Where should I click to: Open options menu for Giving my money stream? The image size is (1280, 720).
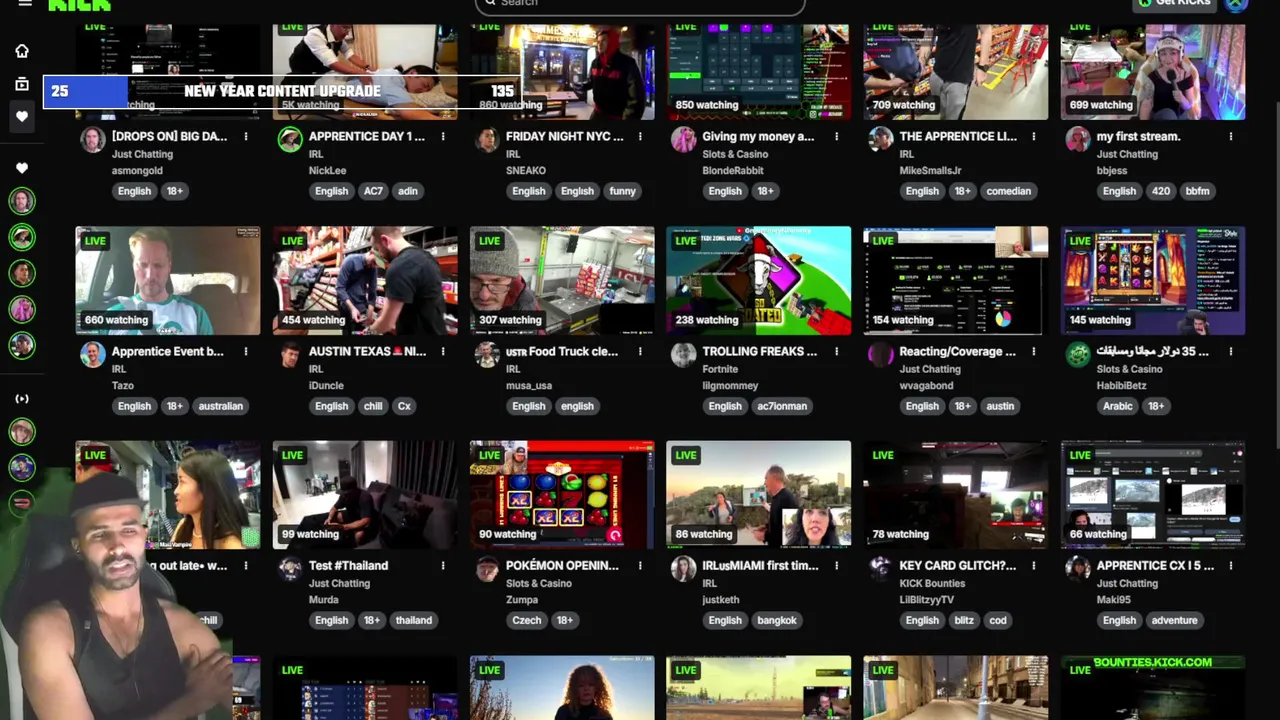tap(837, 136)
